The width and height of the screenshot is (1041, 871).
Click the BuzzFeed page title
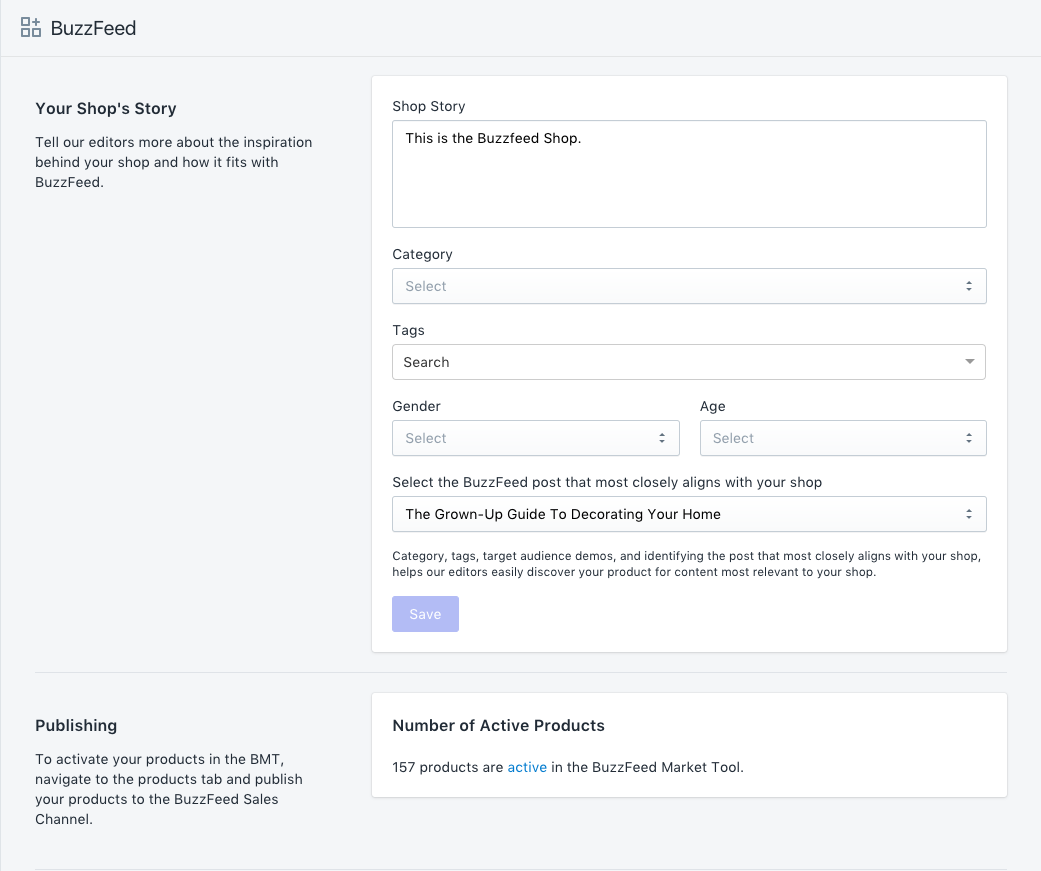pos(94,28)
